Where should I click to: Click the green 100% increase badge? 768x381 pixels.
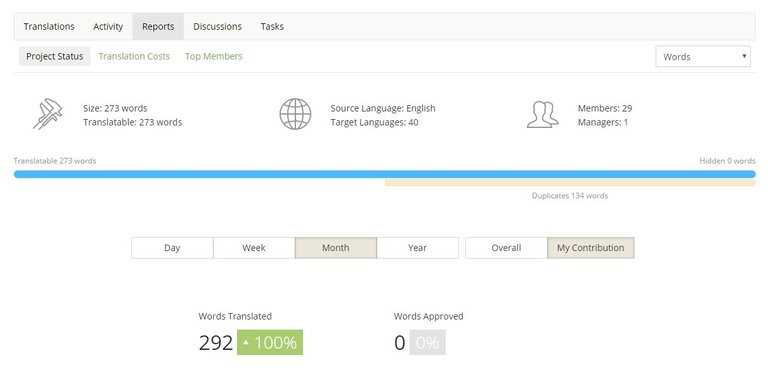coord(270,342)
